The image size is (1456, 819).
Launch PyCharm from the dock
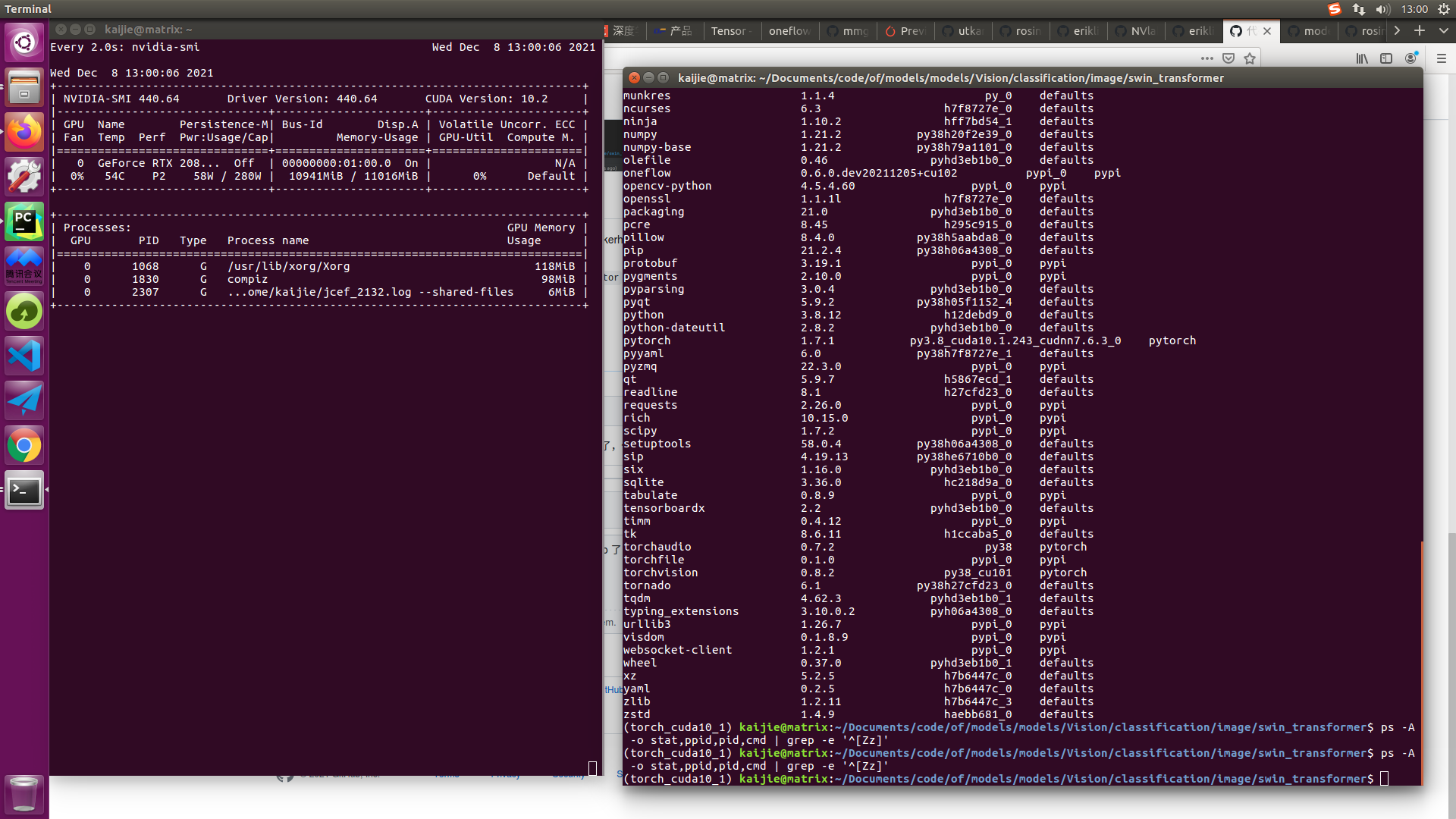click(24, 221)
